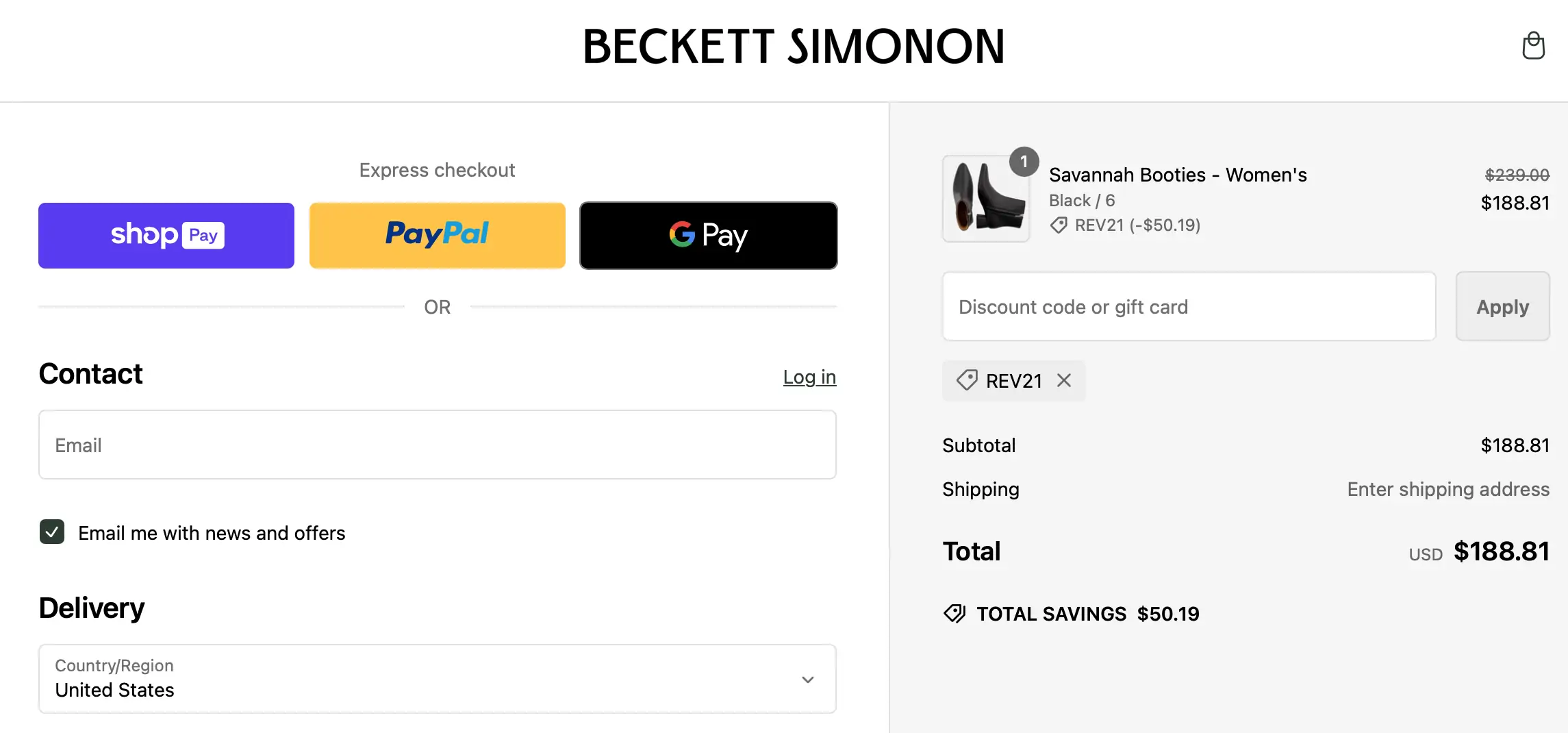Click the discount code or gift card field

[x=1189, y=306]
